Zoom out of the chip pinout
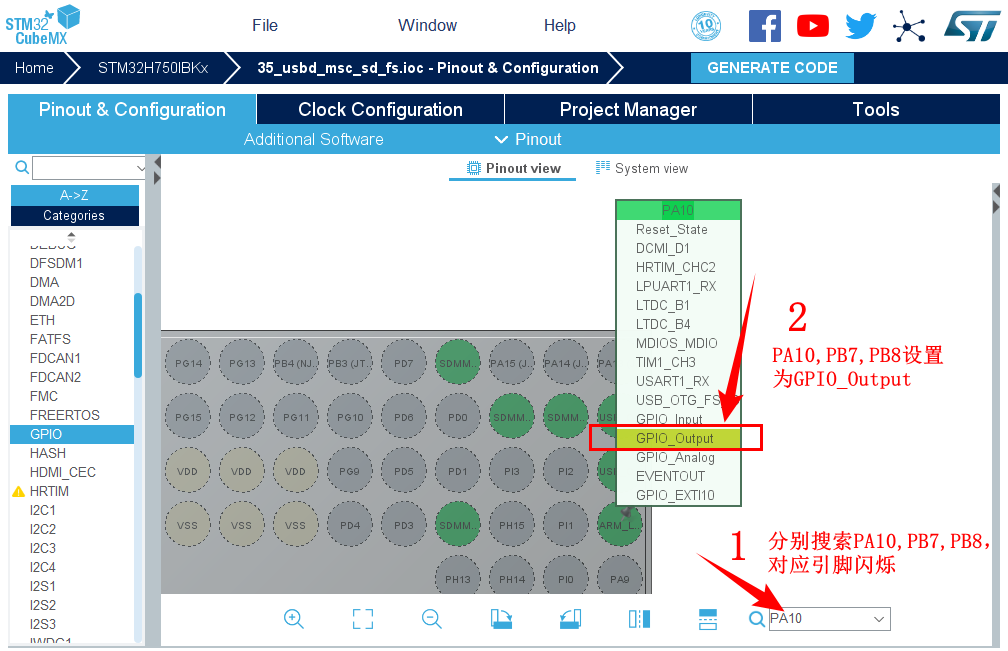Screen dimensions: 1008x651 [432, 619]
